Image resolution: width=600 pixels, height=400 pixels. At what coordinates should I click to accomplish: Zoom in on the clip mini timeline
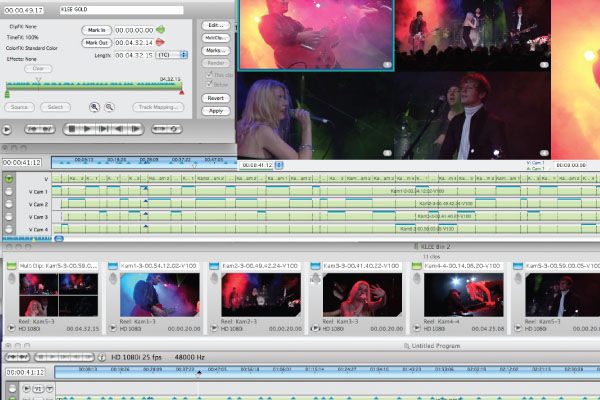[x=94, y=107]
